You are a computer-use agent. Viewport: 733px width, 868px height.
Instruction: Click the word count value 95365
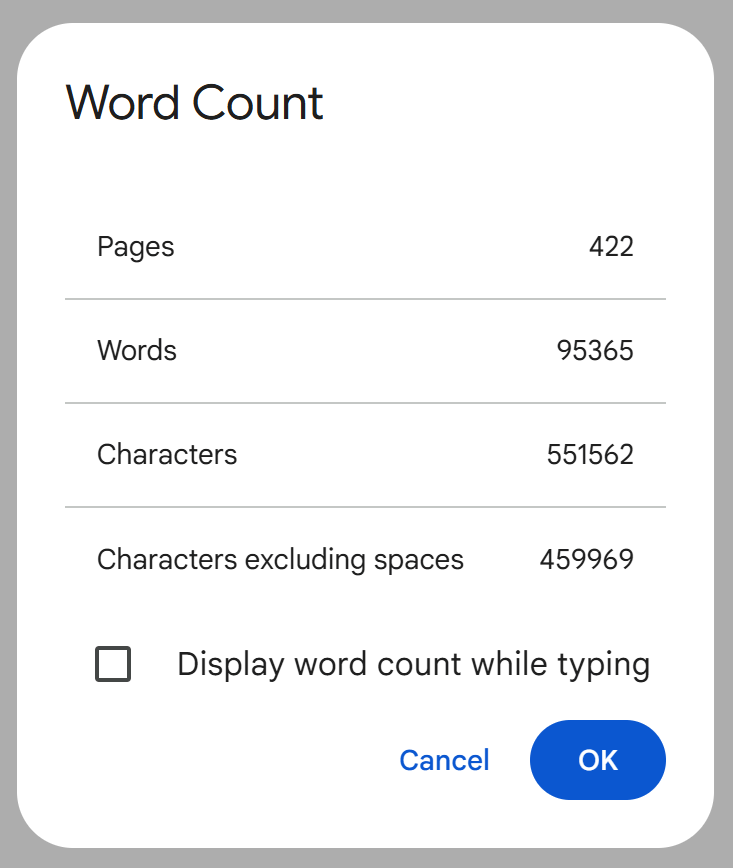(x=594, y=351)
